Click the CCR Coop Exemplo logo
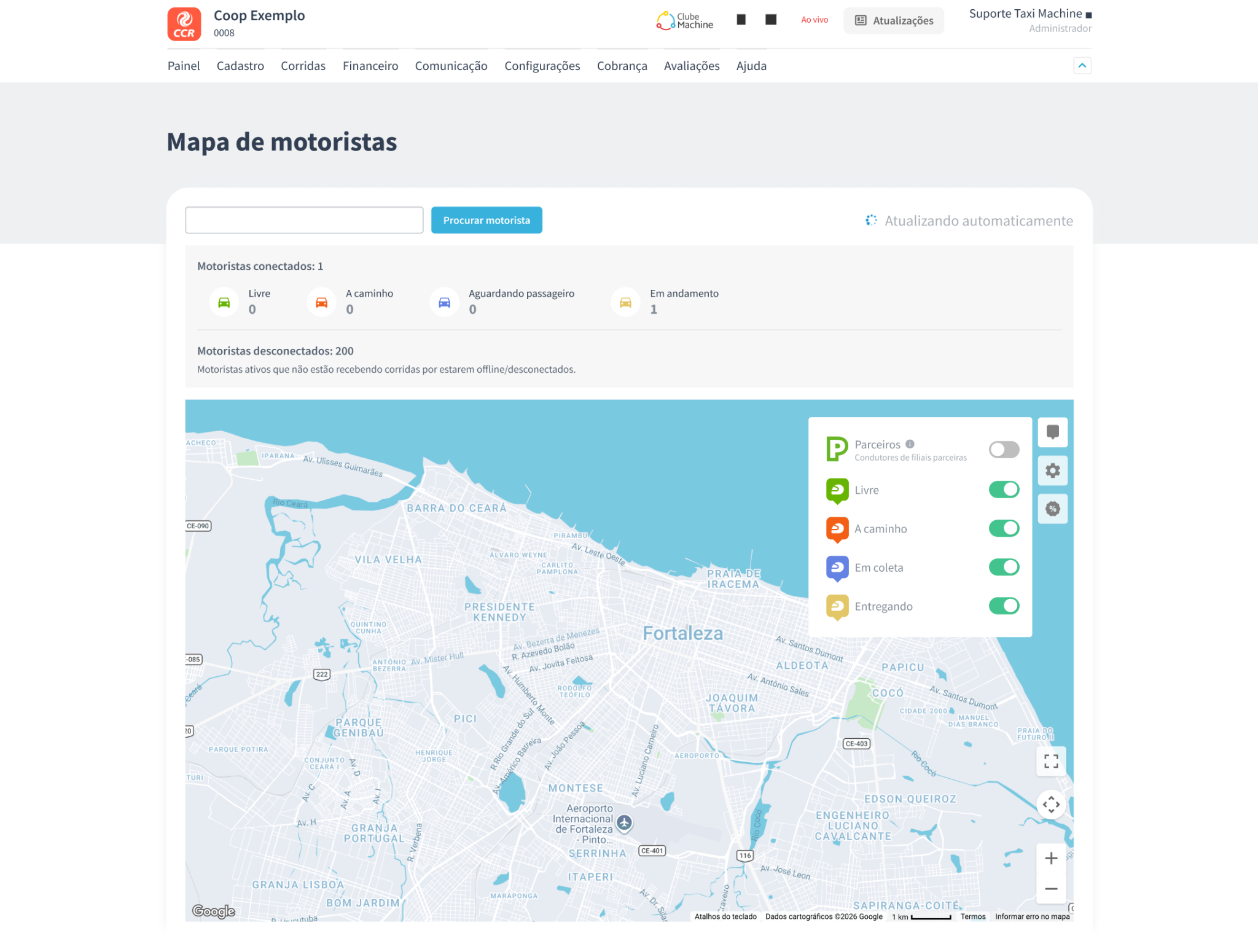The image size is (1258, 952). tap(184, 24)
